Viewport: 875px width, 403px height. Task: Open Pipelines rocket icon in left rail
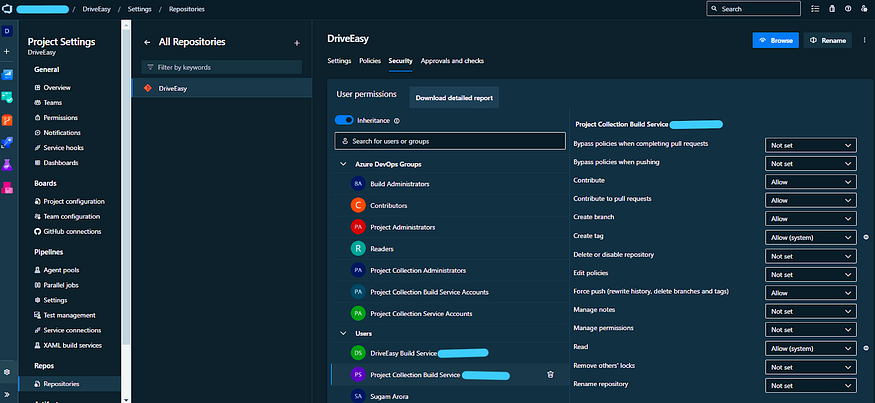7,142
